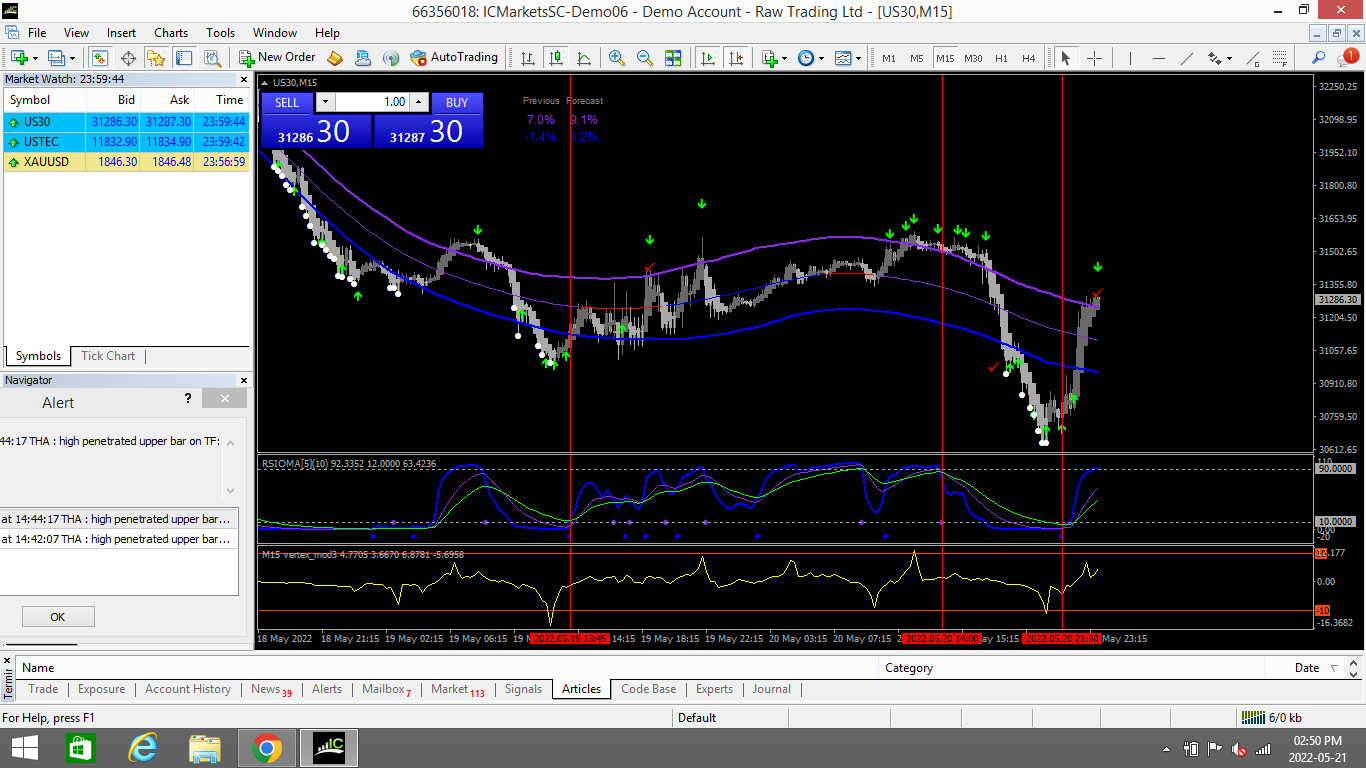This screenshot has height=768, width=1366.
Task: Click the Strategy Tester toolbar icon
Action: point(212,58)
